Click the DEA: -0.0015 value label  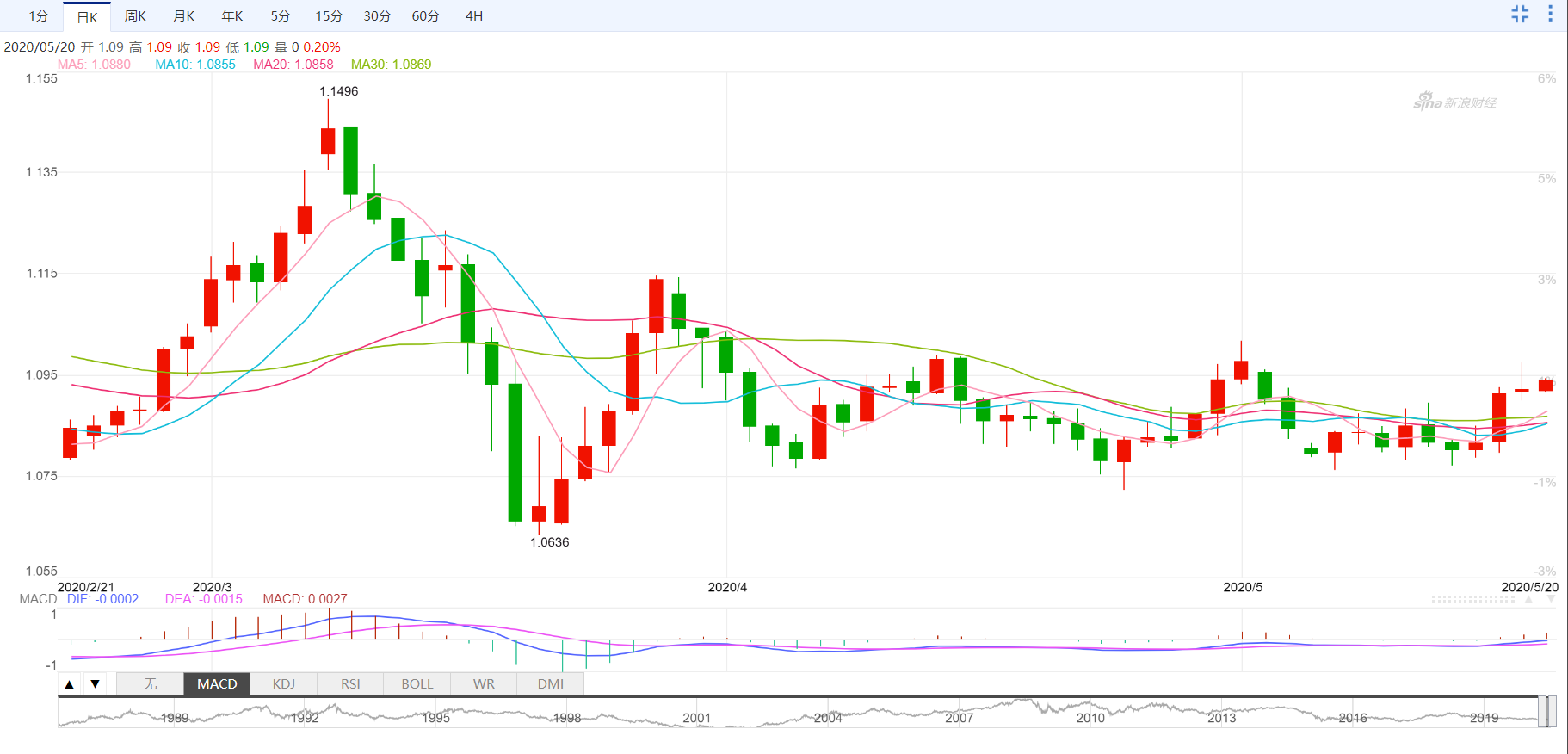204,599
